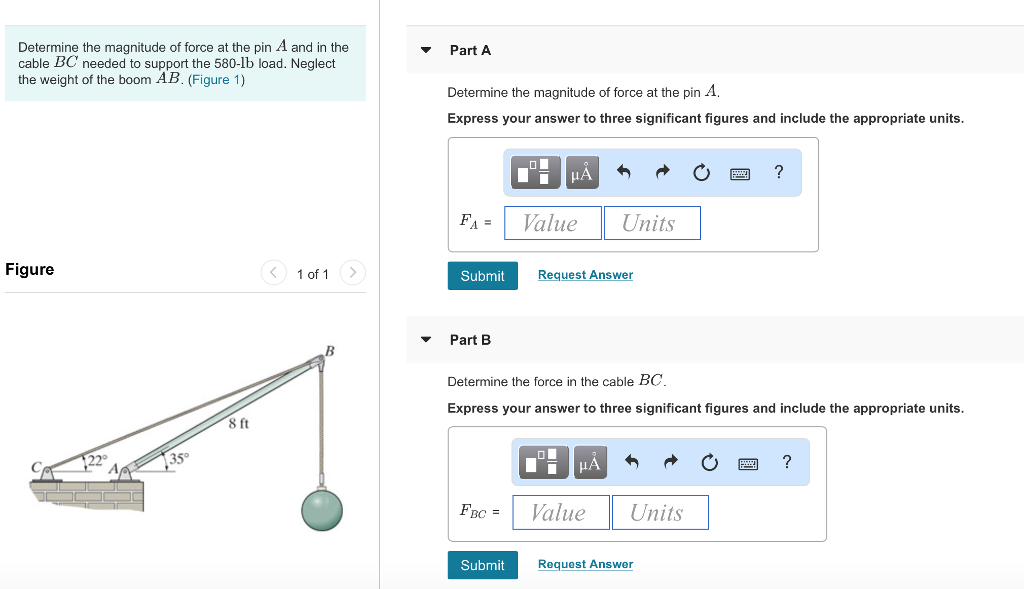Image resolution: width=1024 pixels, height=589 pixels.
Task: Click the templates icon in Part A toolbar
Action: 538,173
